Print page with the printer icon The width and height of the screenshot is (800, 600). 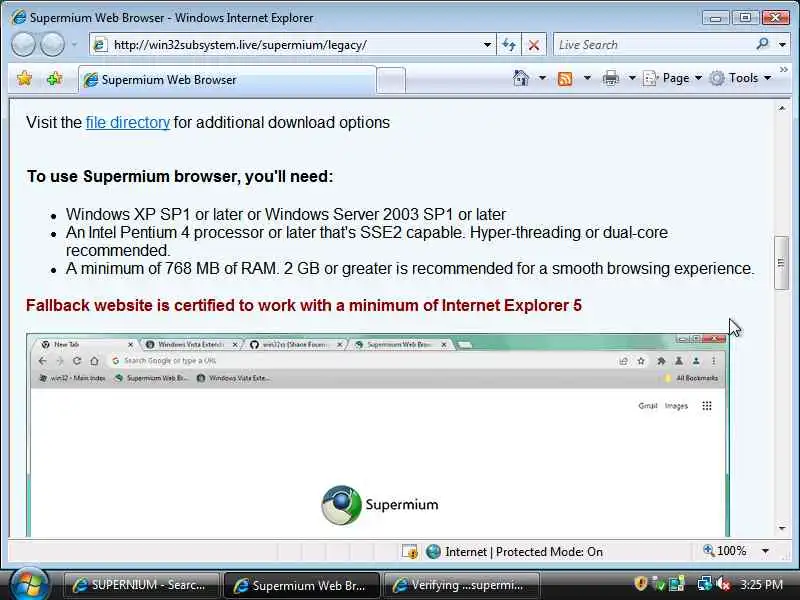pyautogui.click(x=611, y=78)
